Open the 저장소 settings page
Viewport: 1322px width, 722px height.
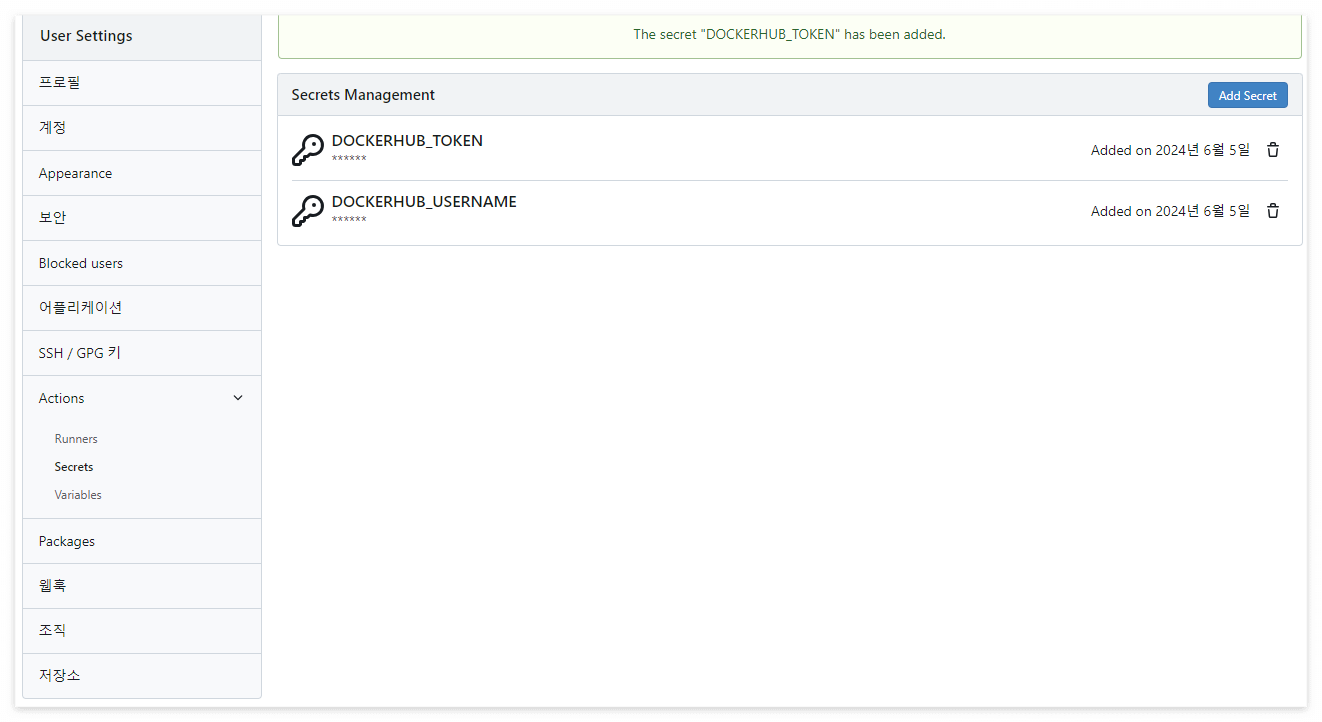pyautogui.click(x=142, y=676)
